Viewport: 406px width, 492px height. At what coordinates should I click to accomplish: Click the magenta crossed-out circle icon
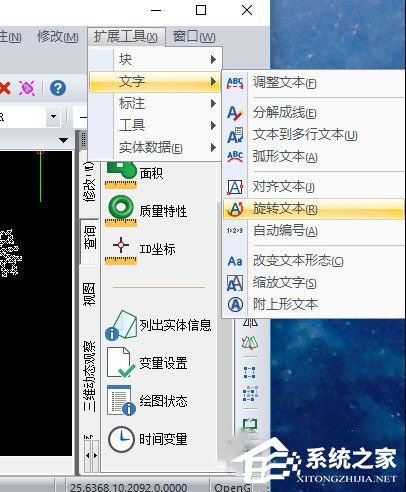coord(27,88)
